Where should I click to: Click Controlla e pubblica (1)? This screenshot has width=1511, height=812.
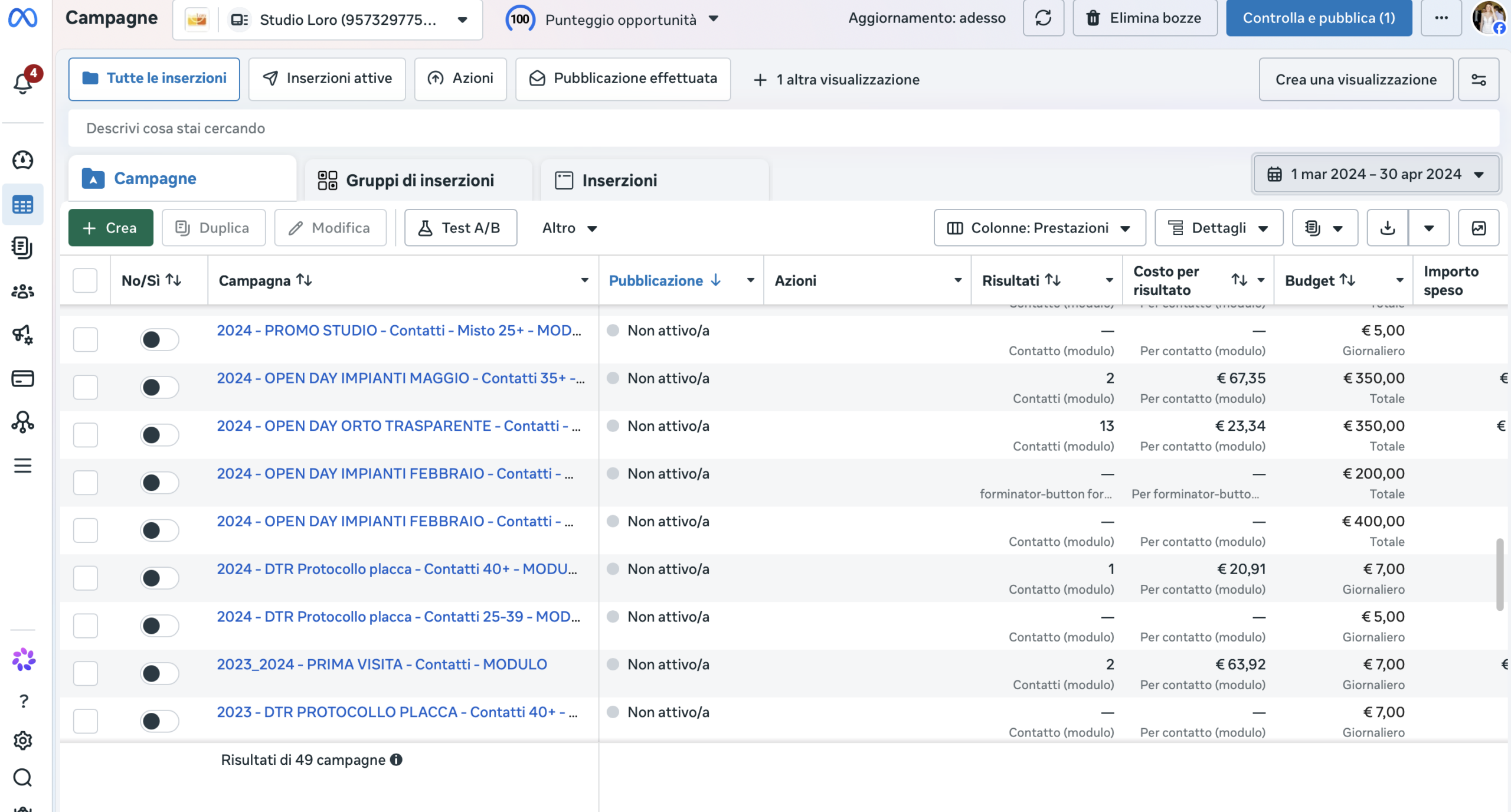[x=1319, y=18]
